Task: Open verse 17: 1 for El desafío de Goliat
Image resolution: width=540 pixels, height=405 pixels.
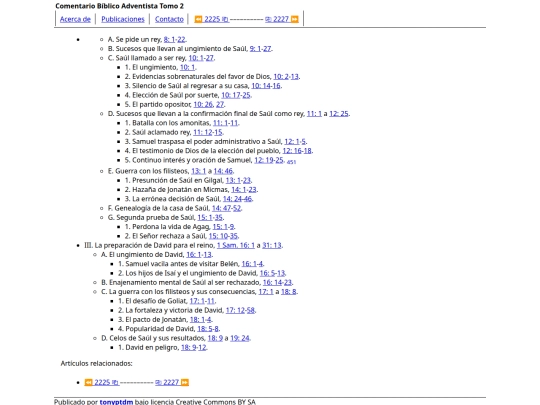Action: [x=197, y=302]
